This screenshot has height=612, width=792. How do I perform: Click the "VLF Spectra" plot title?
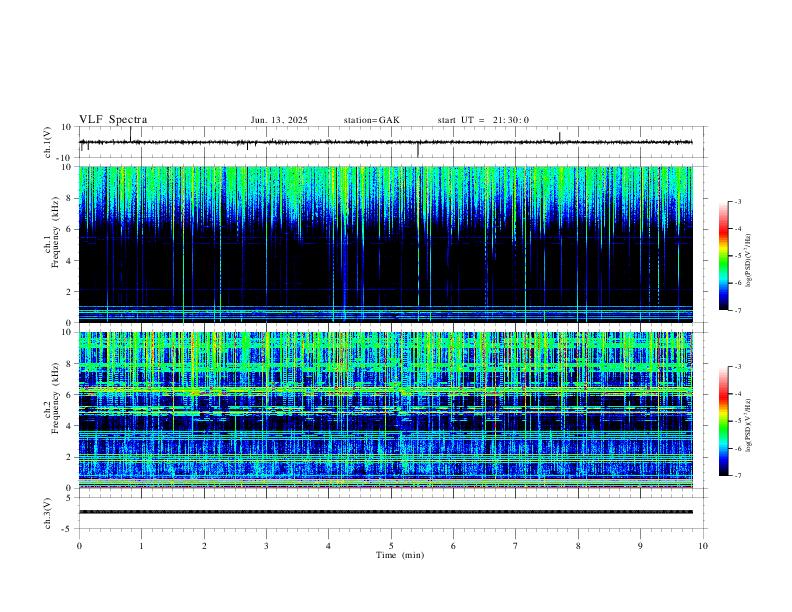[113, 120]
